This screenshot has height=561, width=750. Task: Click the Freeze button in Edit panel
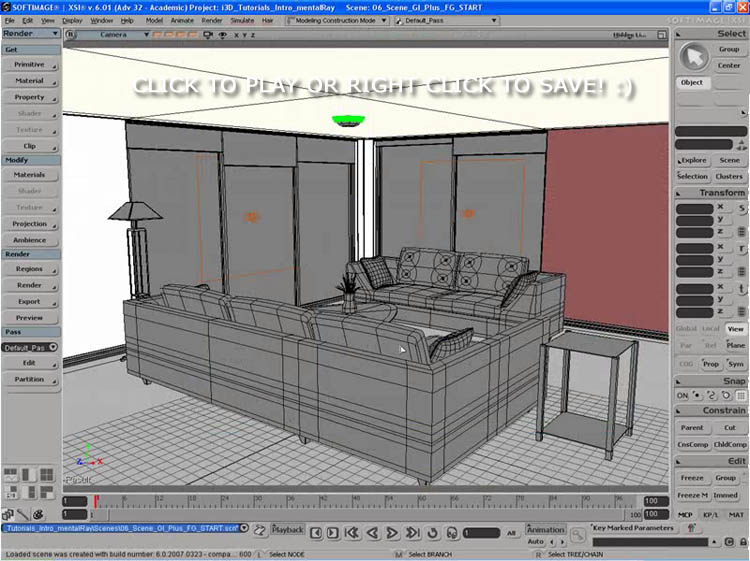point(689,478)
